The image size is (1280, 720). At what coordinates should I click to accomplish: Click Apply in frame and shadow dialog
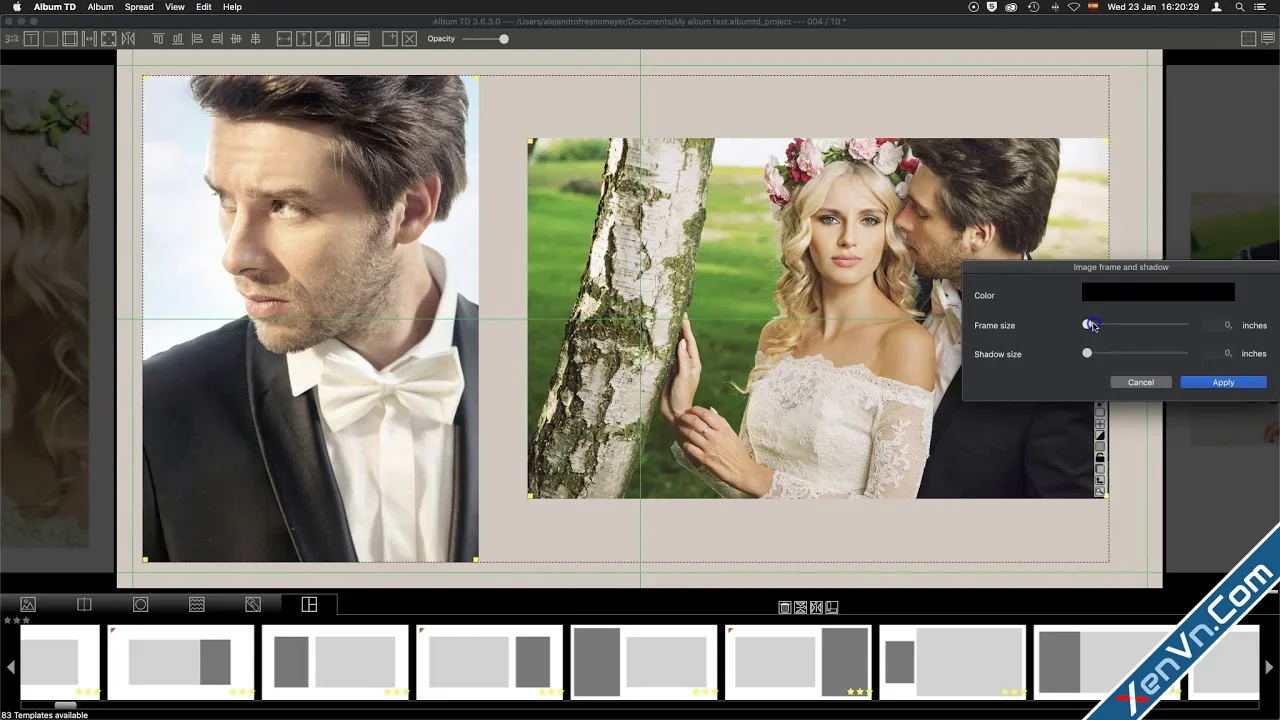tap(1223, 382)
